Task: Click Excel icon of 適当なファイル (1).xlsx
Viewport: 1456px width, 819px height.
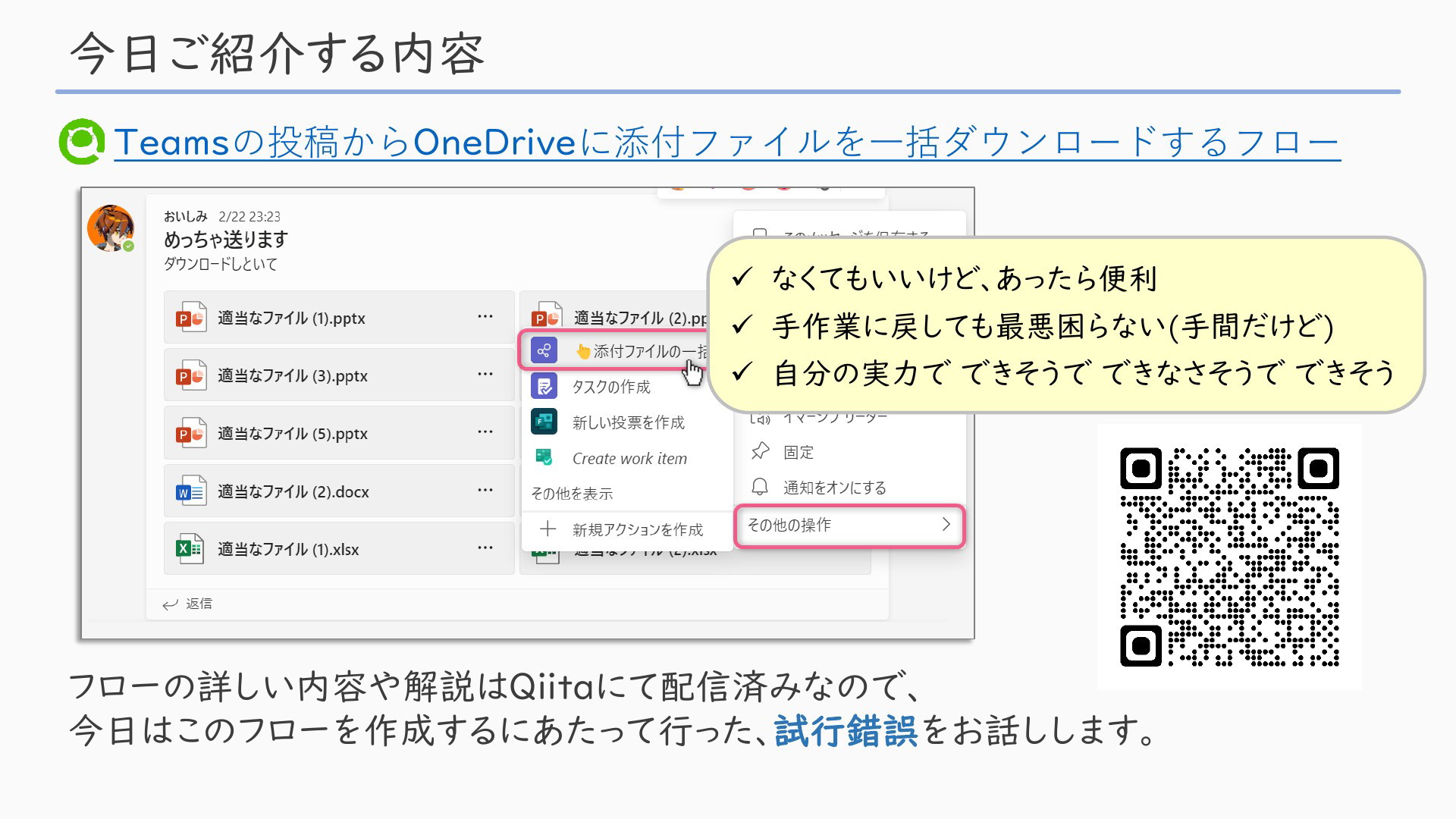Action: click(x=191, y=549)
